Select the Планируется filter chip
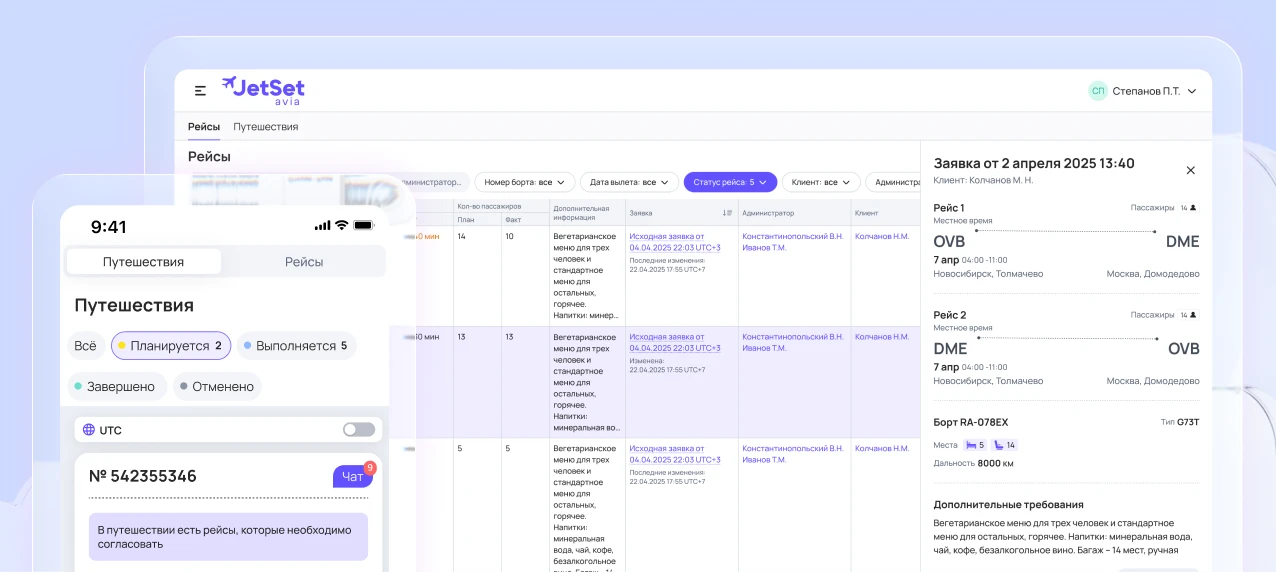The height and width of the screenshot is (572, 1276). tap(171, 346)
